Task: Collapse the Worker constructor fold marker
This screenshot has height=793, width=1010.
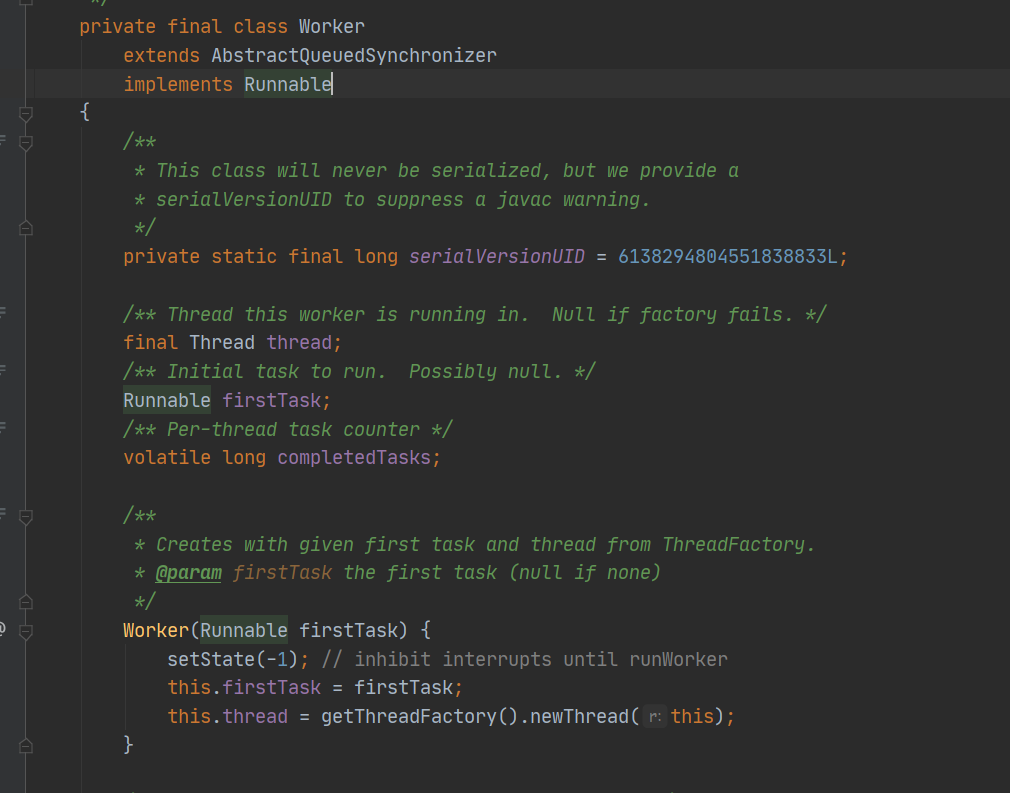Action: [26, 631]
